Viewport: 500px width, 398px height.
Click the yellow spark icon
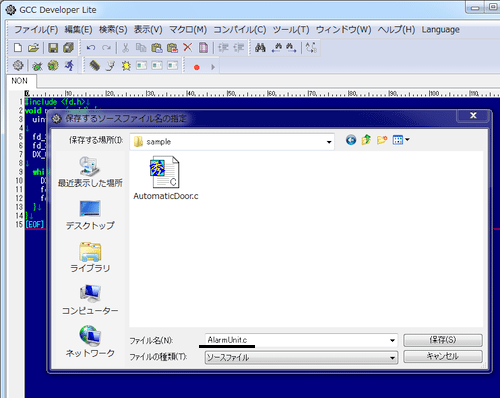pos(126,66)
